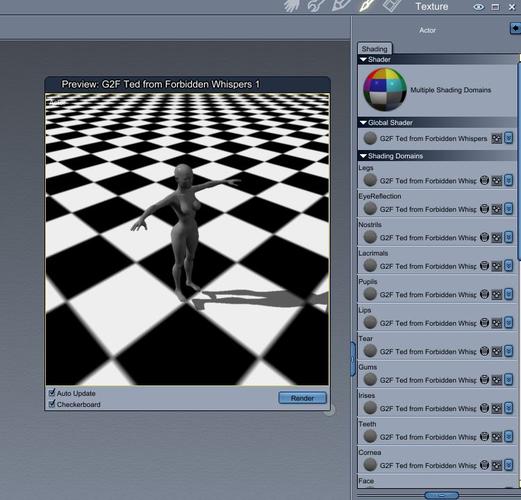Open the Assemble room hand icon
Image resolution: width=521 pixels, height=500 pixels.
[x=293, y=6]
